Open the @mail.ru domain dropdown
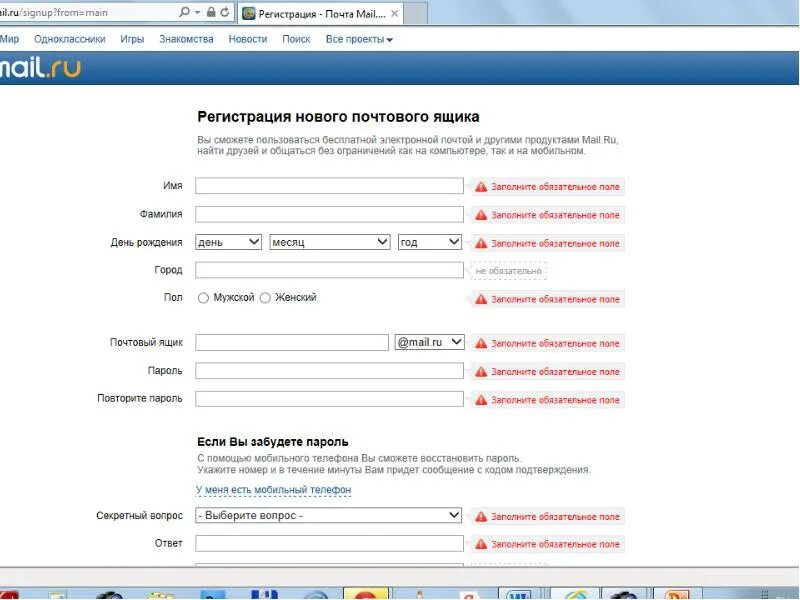The image size is (800, 600). pos(430,342)
